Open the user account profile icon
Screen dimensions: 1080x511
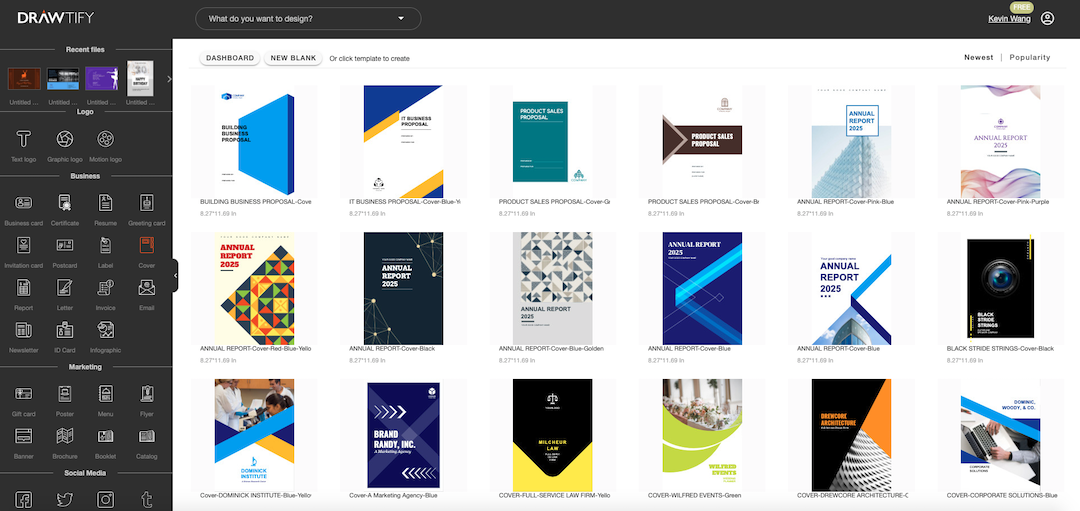1047,18
